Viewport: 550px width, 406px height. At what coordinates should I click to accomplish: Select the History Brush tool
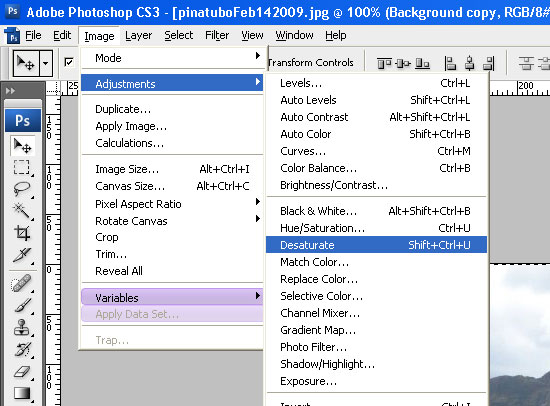(22, 349)
